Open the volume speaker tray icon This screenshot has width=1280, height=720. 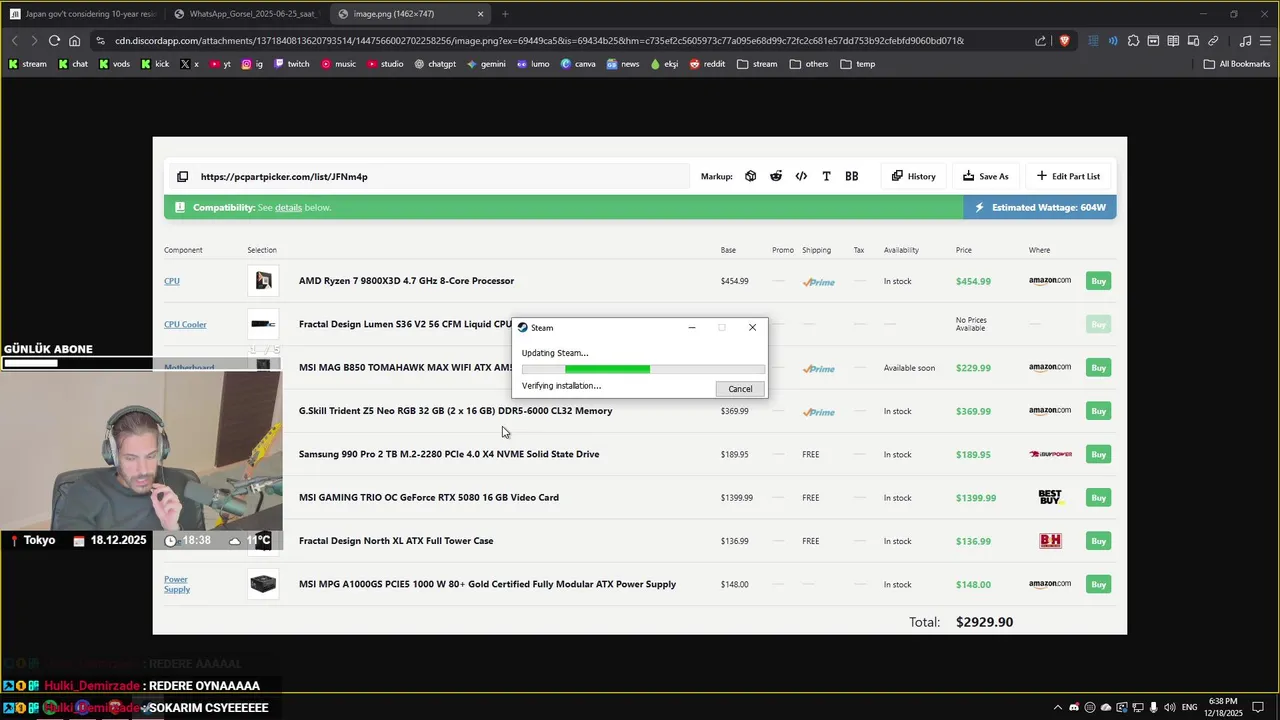tap(1169, 707)
